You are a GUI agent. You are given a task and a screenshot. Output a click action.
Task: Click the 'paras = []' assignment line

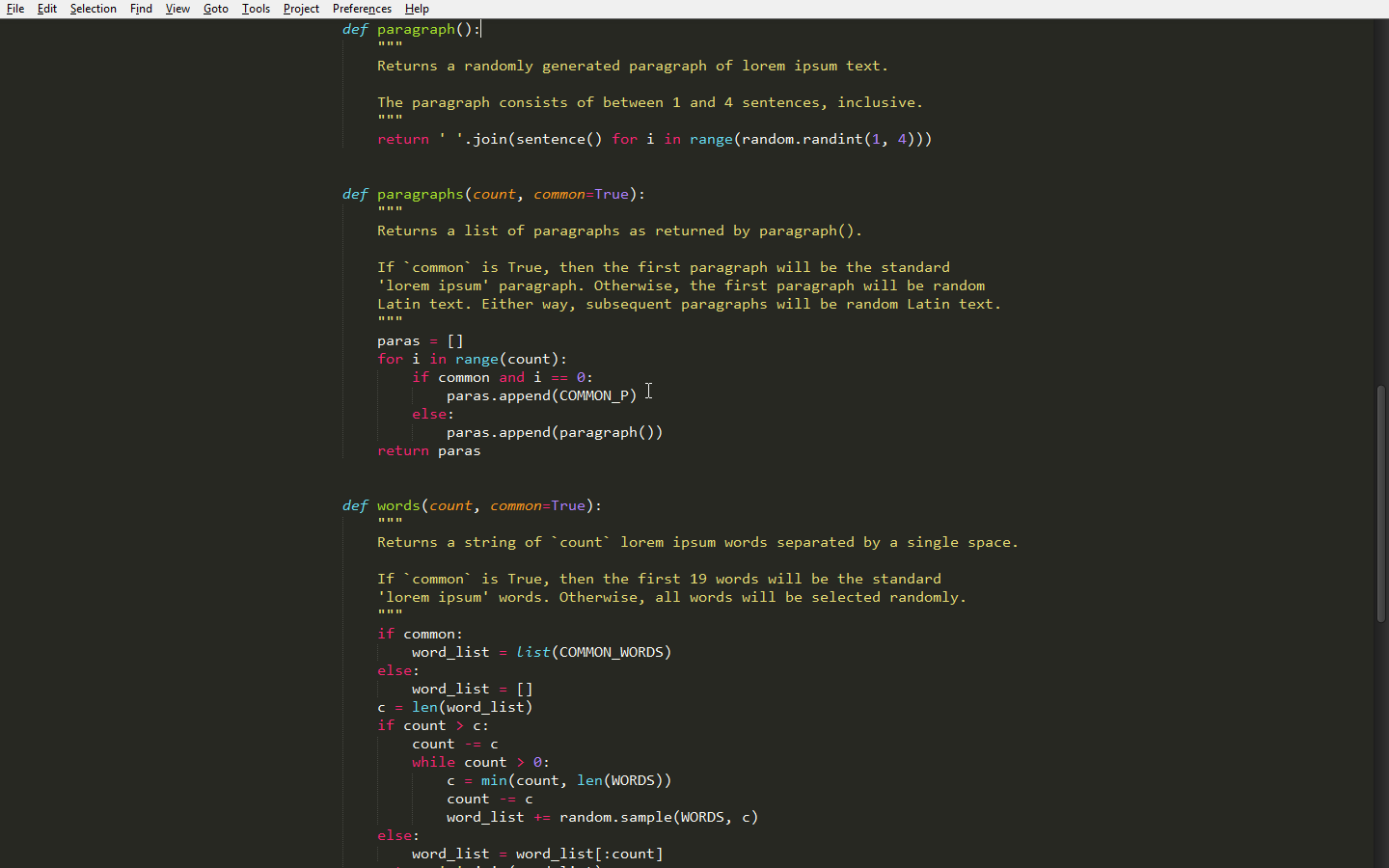(421, 340)
